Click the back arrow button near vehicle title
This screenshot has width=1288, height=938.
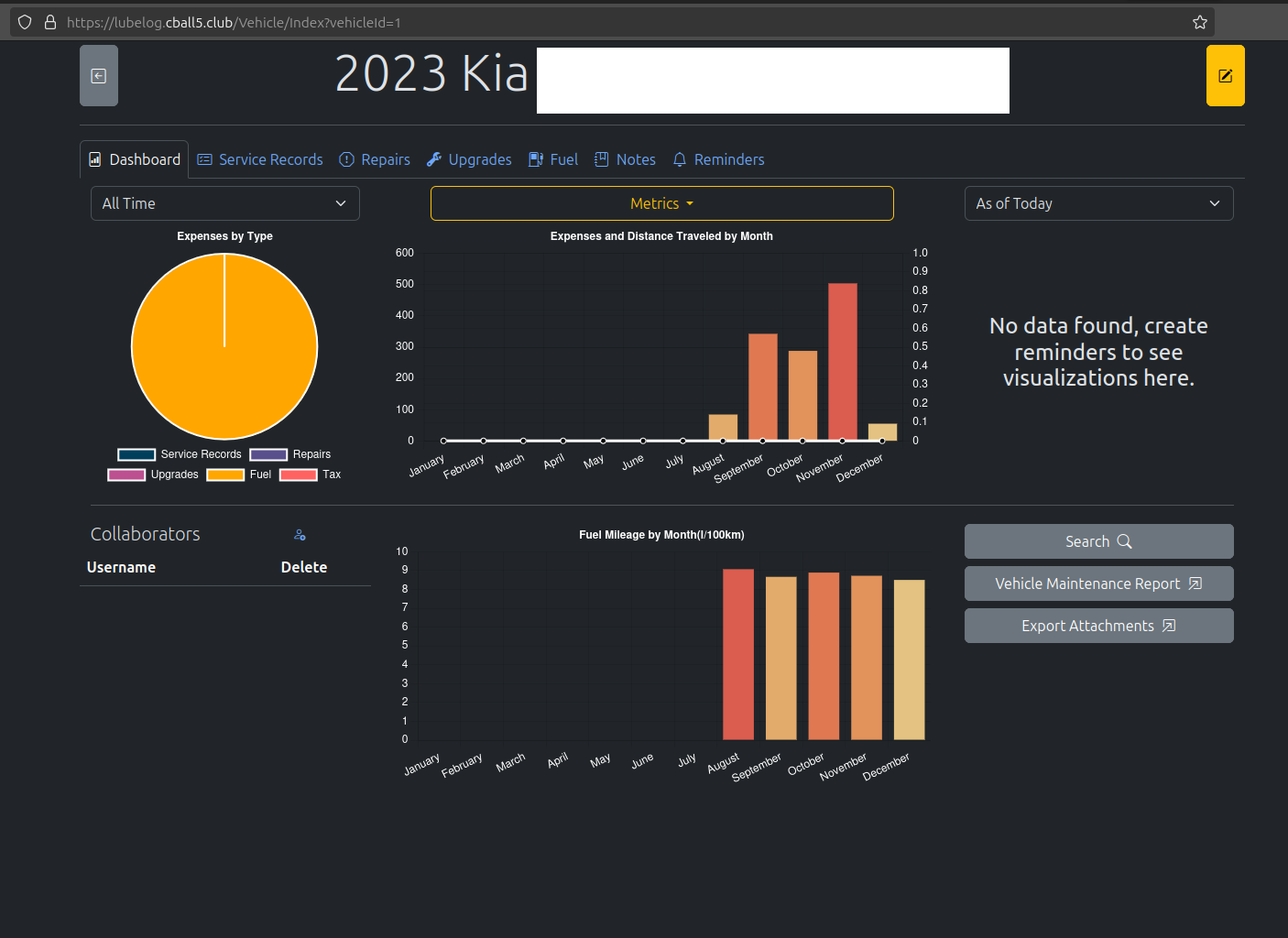[99, 76]
